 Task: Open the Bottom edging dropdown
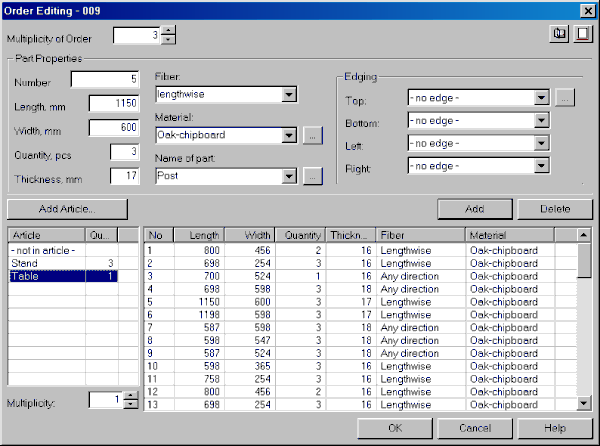[541, 120]
